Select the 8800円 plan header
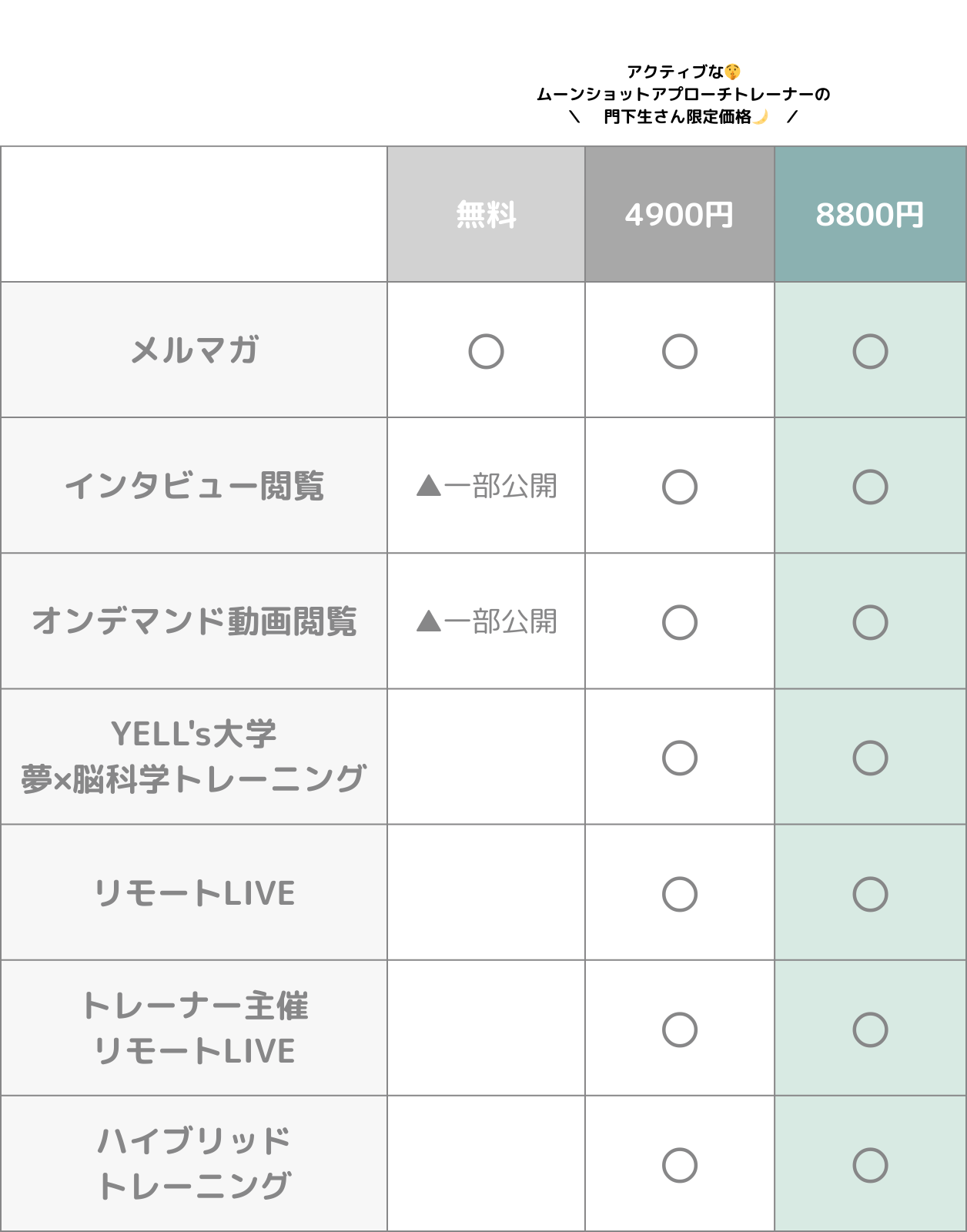Viewport: 967px width, 1232px height. click(x=870, y=214)
